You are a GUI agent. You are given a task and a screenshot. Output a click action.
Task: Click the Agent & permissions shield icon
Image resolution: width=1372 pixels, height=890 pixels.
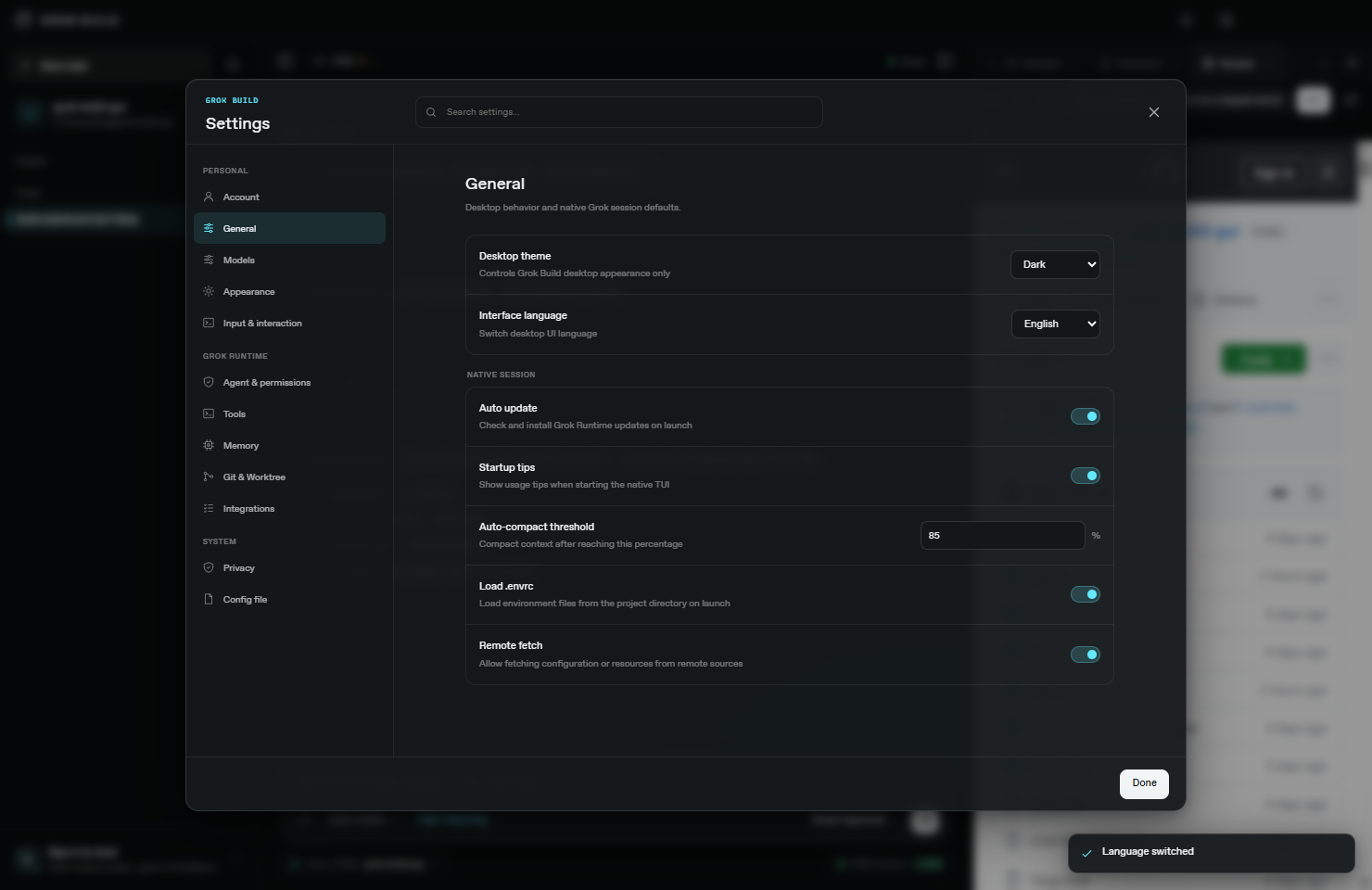[x=209, y=382]
